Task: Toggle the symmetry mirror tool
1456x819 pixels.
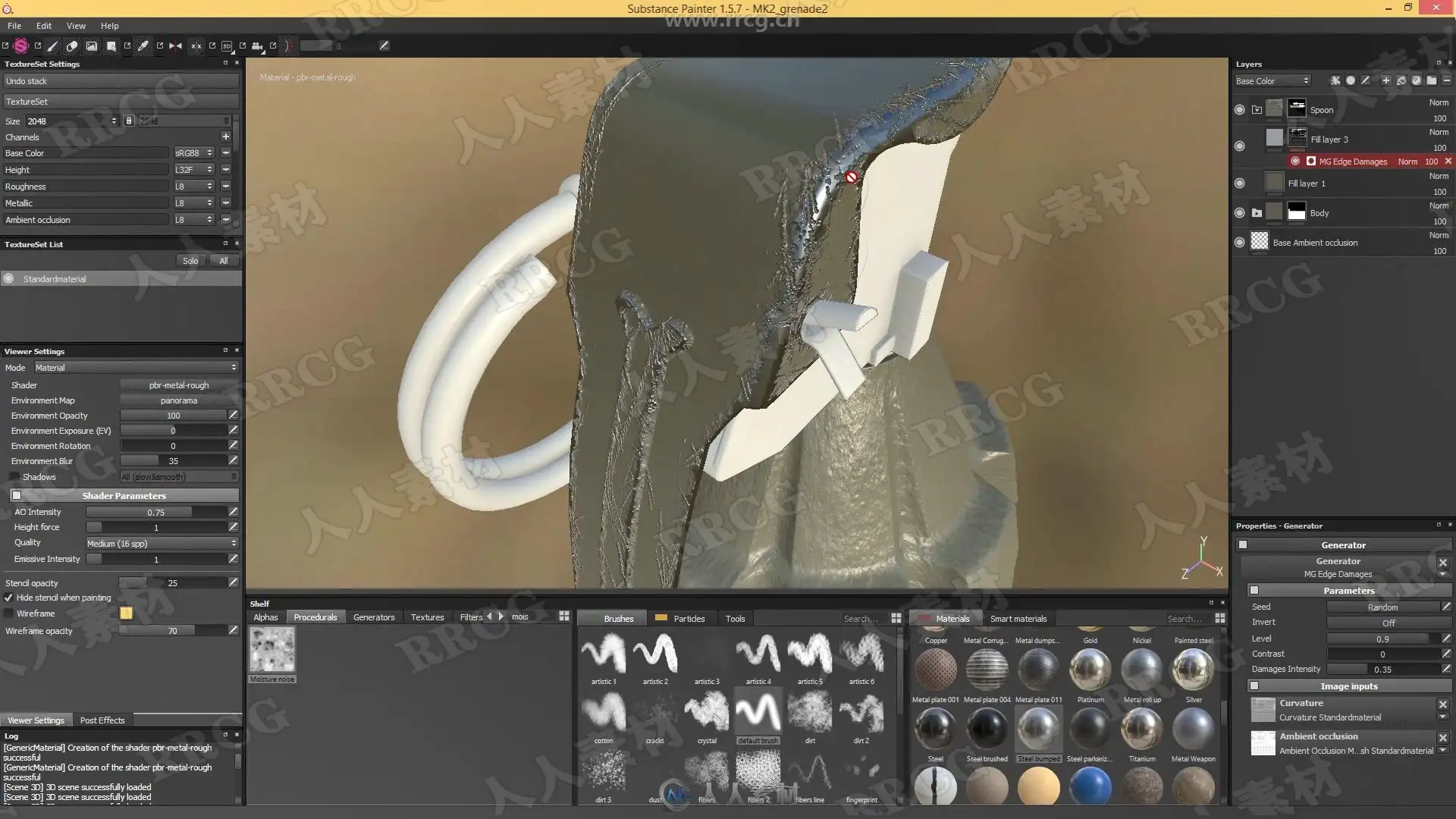Action: [175, 45]
